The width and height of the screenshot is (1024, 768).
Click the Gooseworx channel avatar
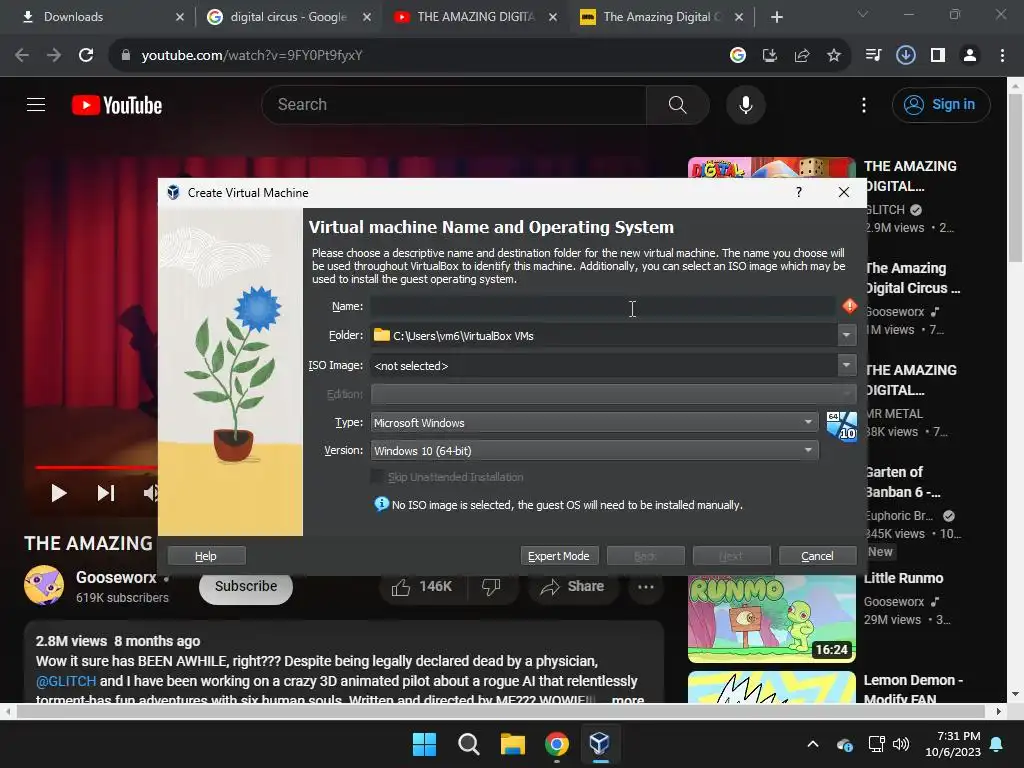pos(44,585)
